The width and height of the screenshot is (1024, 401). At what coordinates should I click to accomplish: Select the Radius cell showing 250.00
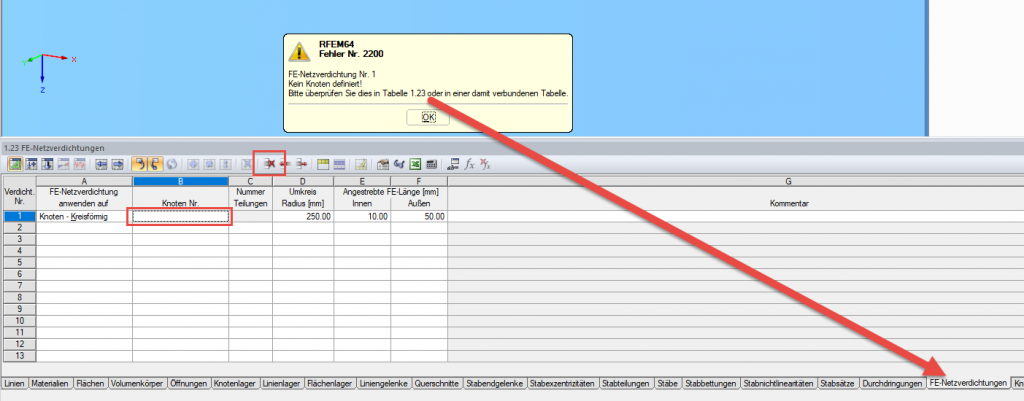[302, 216]
